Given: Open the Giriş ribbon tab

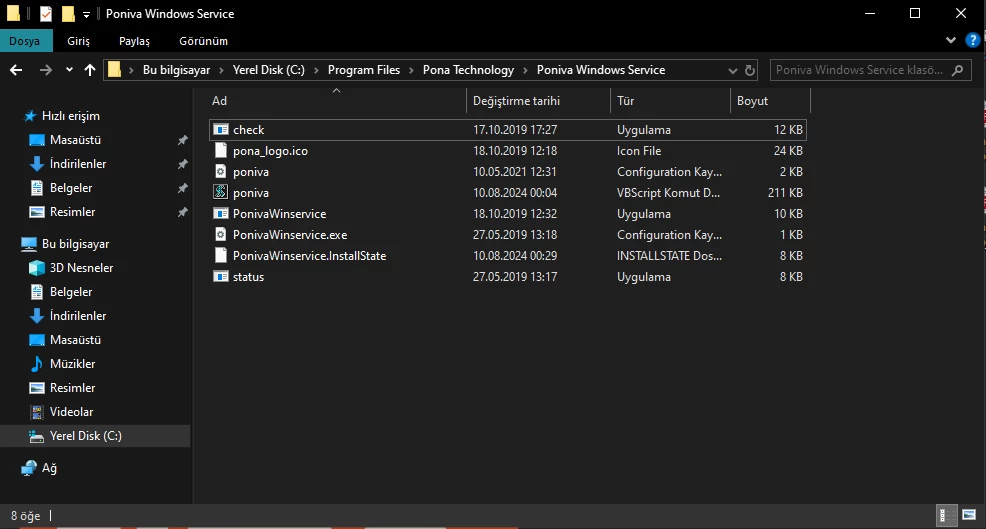Looking at the screenshot, I should (x=79, y=41).
